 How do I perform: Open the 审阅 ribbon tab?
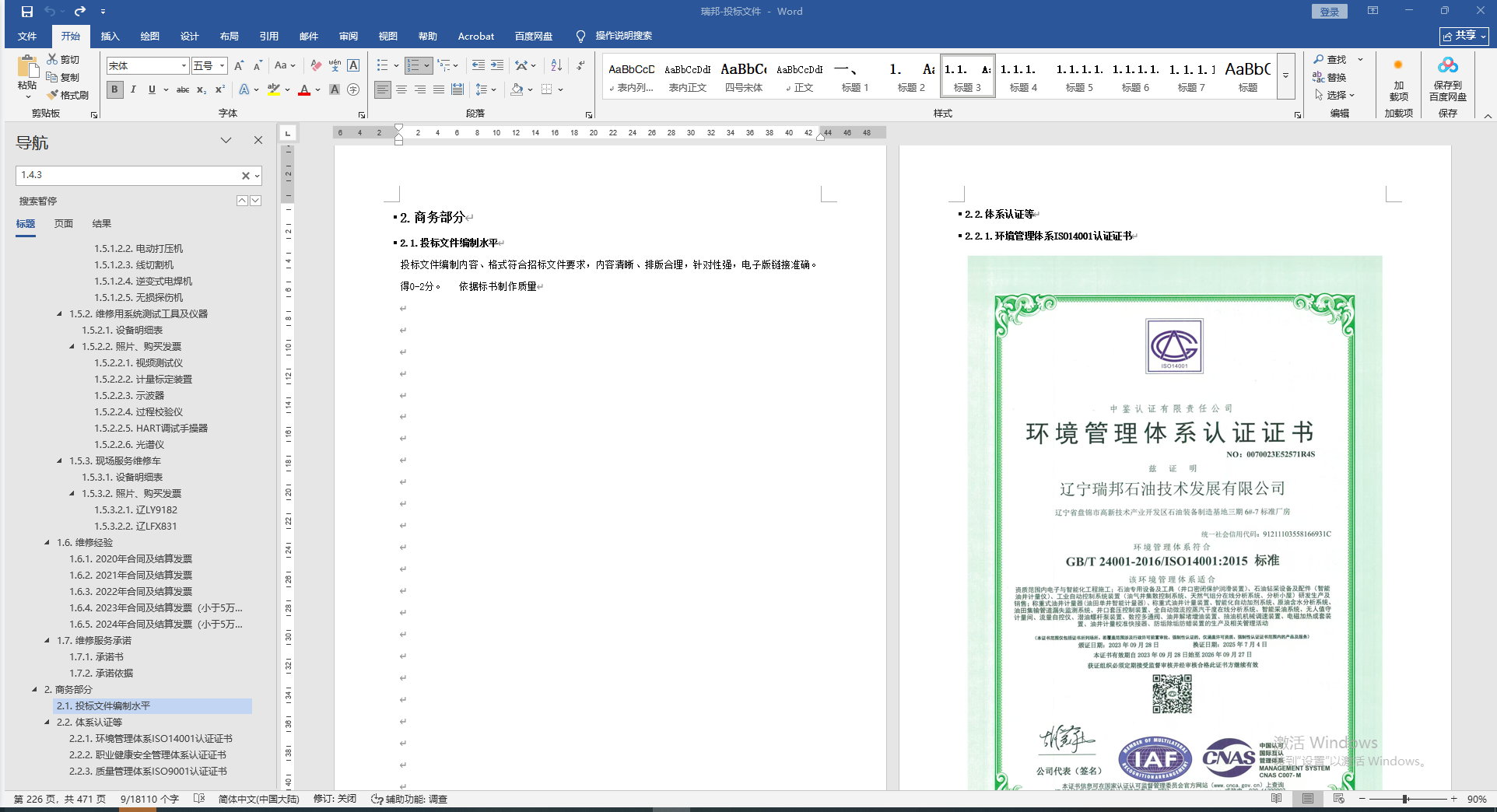349,36
